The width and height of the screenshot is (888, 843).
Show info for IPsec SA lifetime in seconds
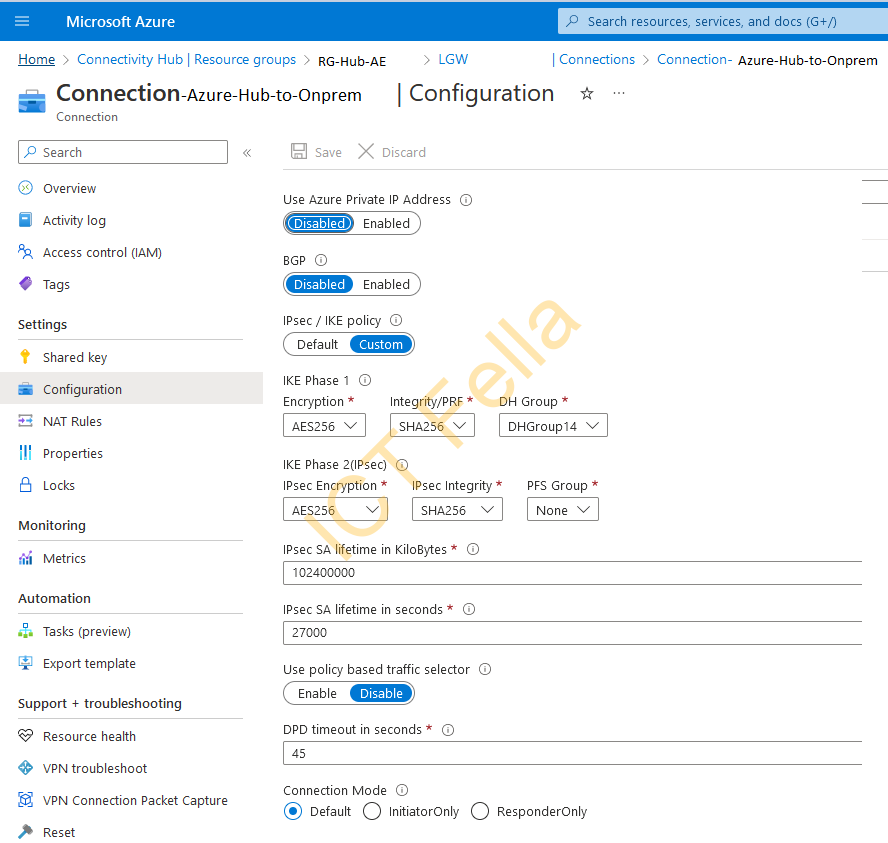(x=469, y=609)
